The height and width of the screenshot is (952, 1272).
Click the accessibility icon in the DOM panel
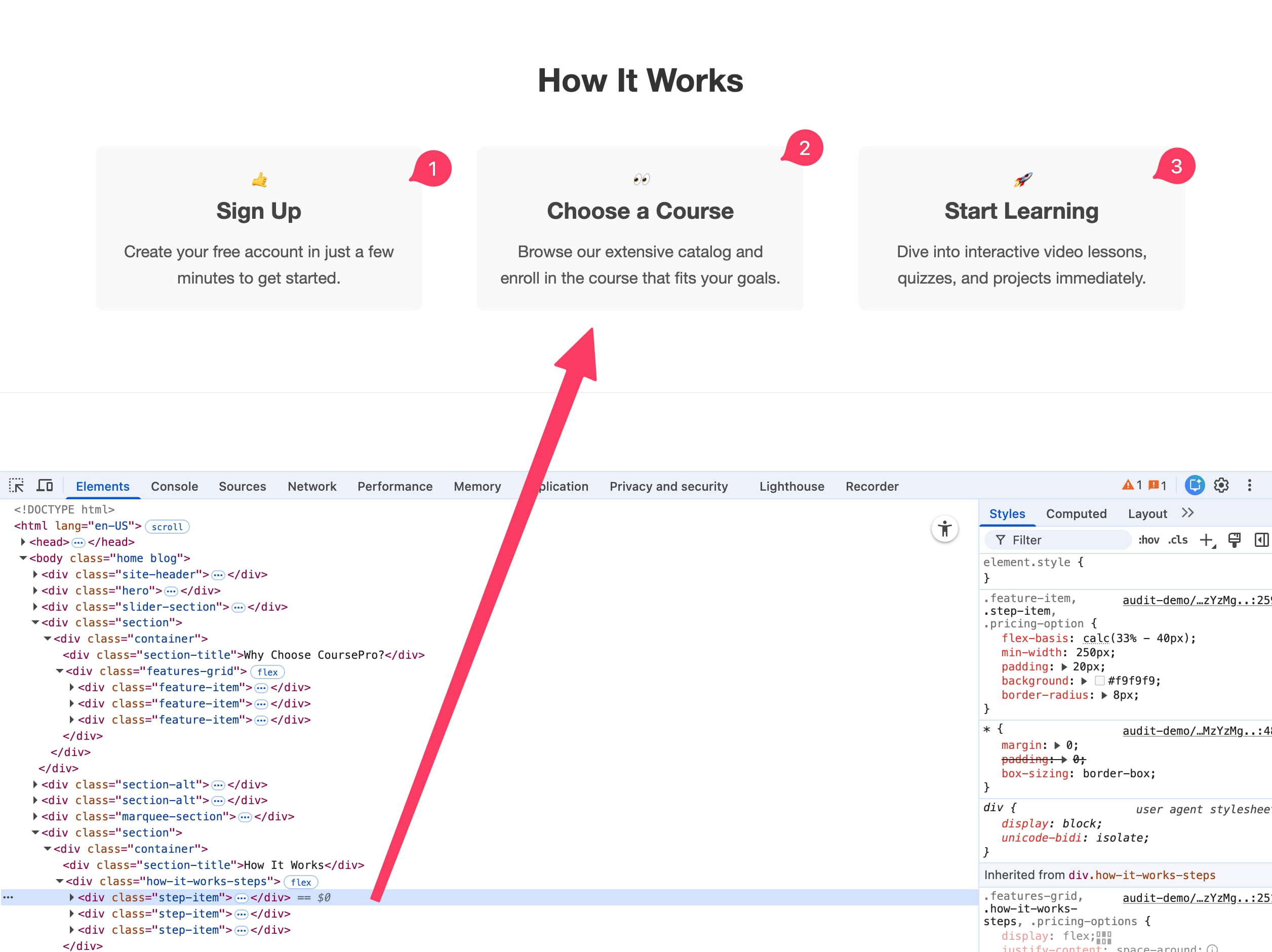point(945,529)
